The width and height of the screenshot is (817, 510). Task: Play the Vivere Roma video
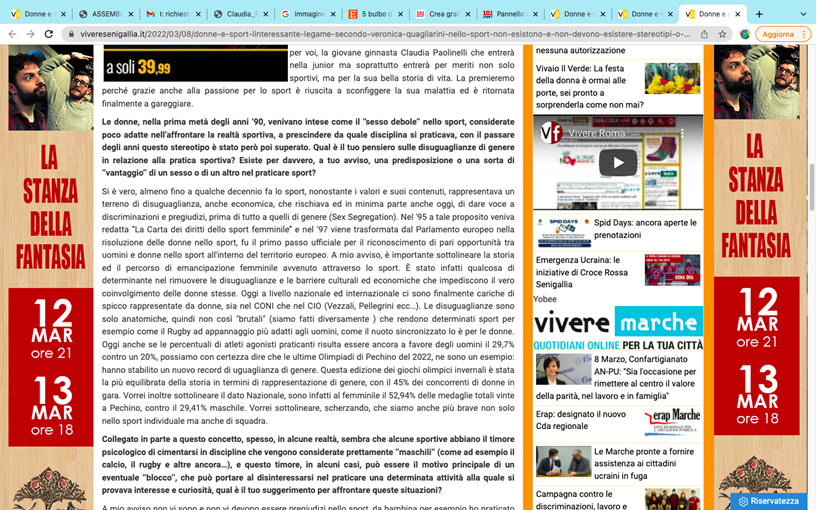click(x=617, y=163)
